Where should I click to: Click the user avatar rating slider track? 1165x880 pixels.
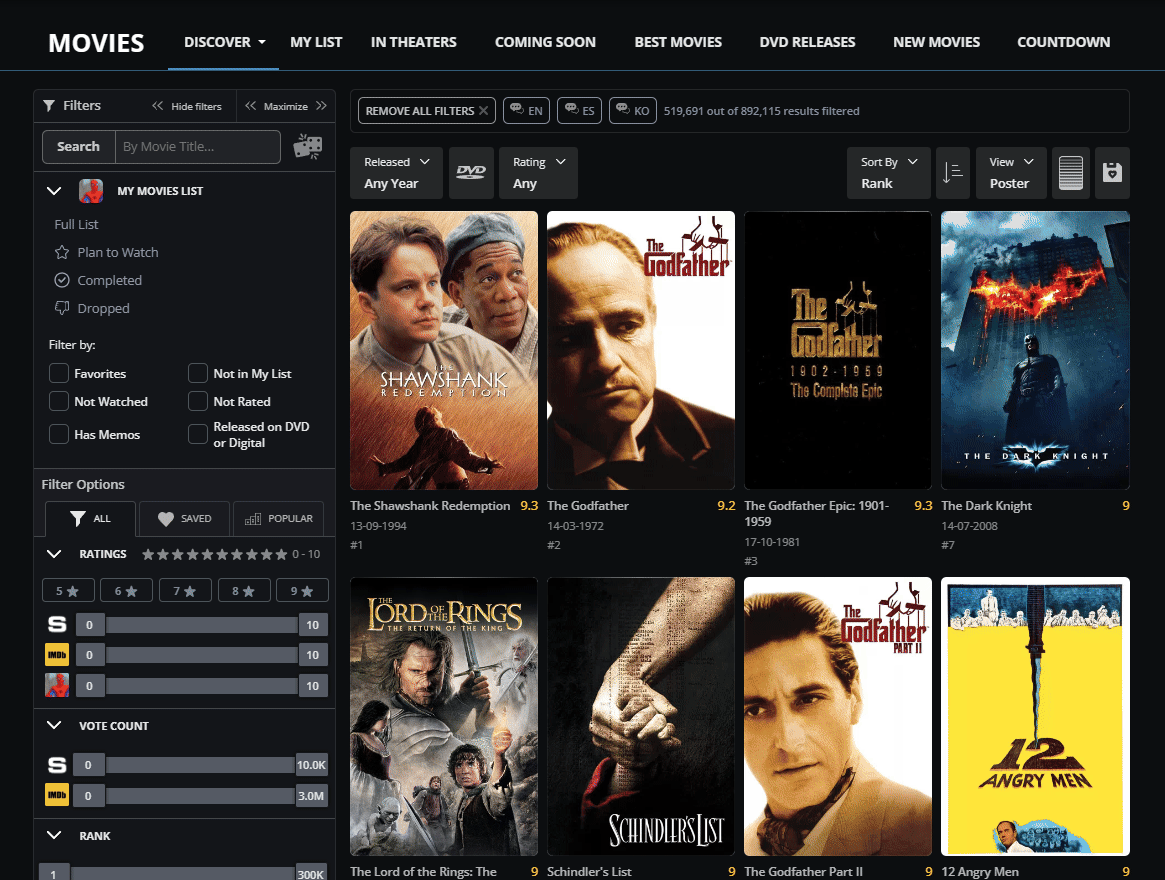pos(201,685)
